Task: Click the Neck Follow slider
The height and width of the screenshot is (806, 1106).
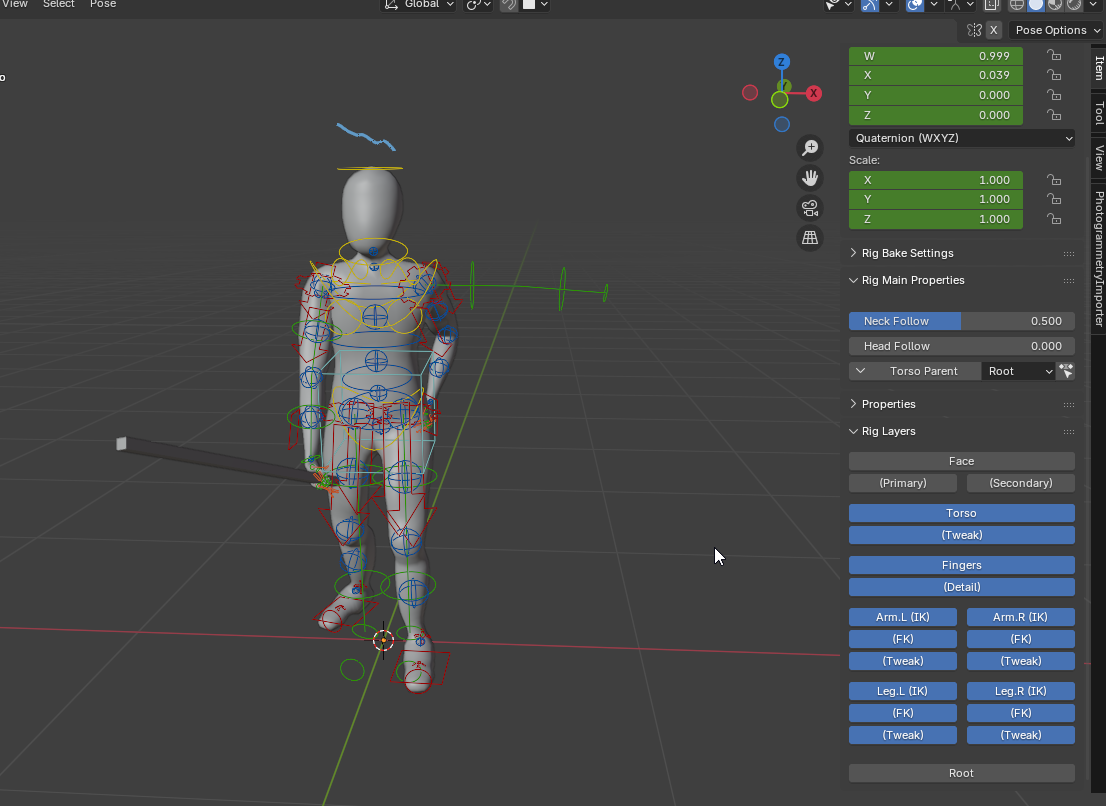Action: pos(961,321)
